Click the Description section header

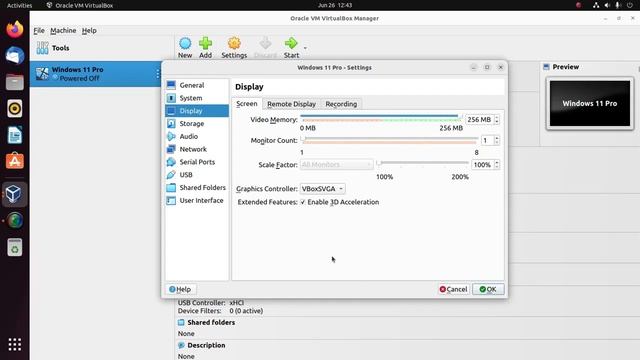click(206, 345)
